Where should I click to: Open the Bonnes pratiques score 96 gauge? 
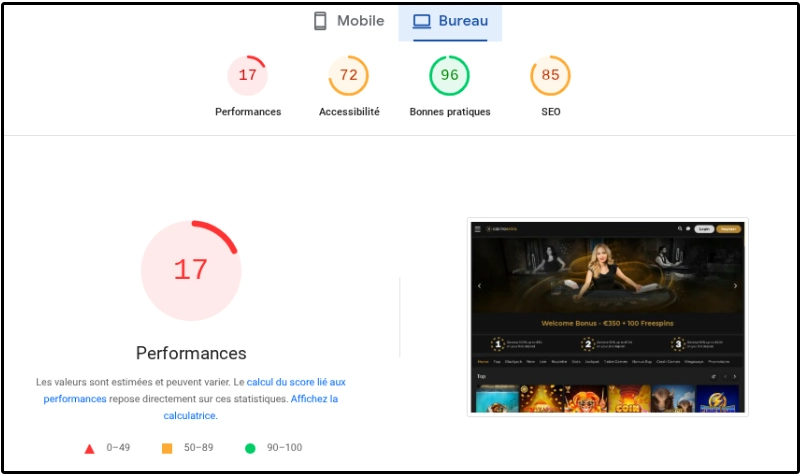coord(450,76)
